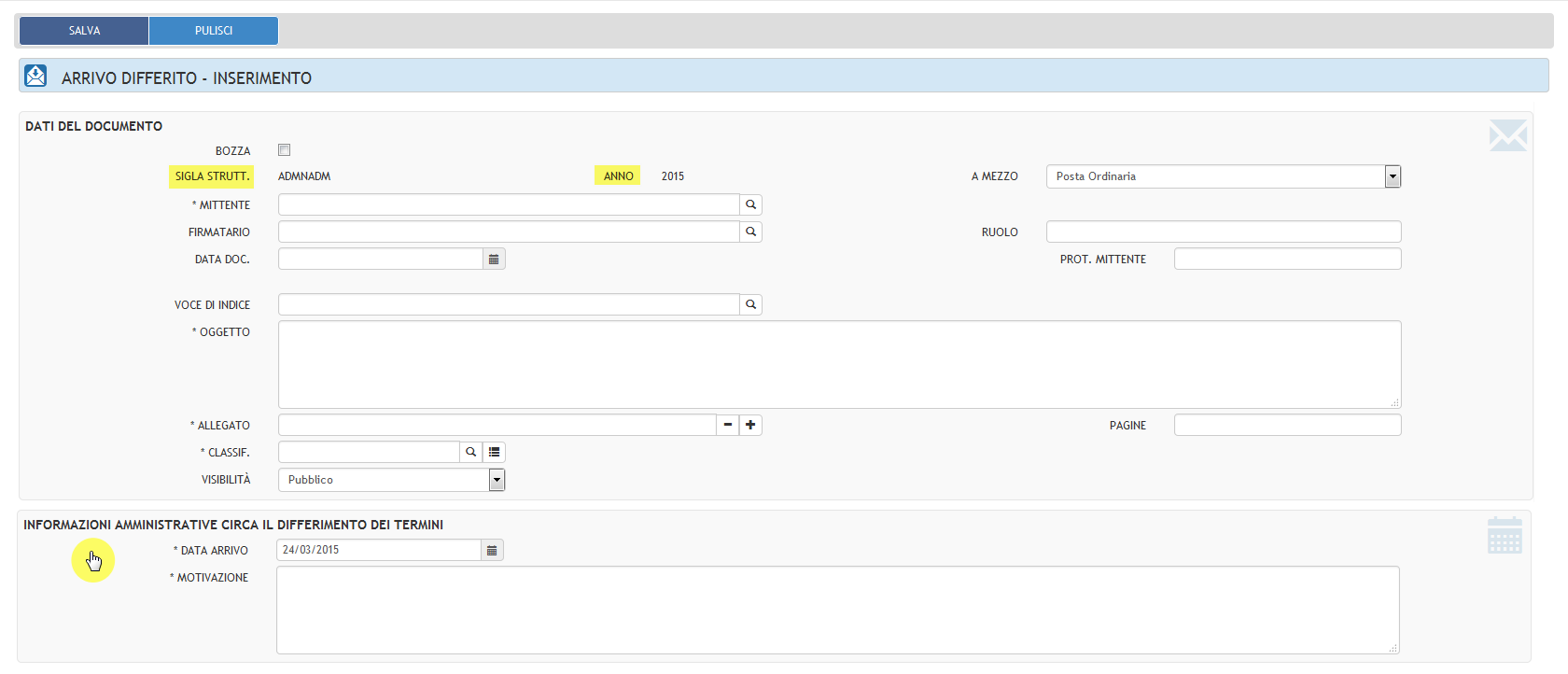Viewport: 1568px width, 674px height.
Task: Click the Classif. search magnifier icon
Action: [x=471, y=452]
